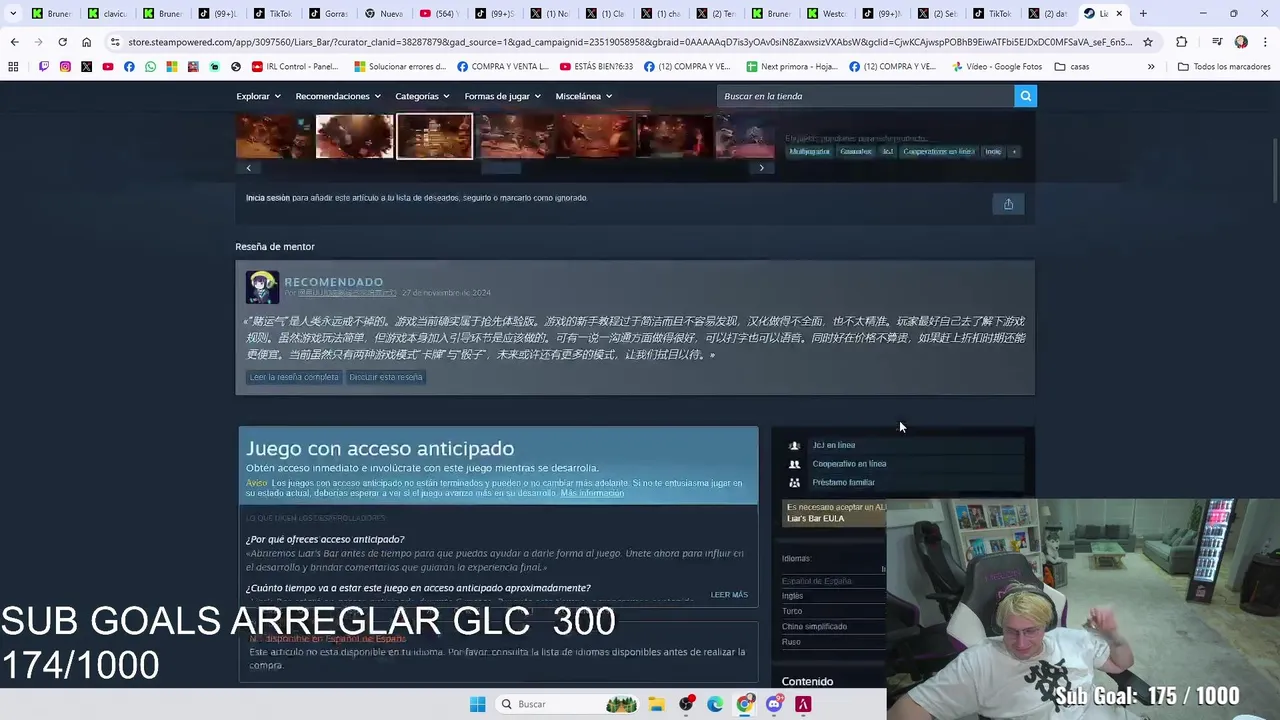Open the Twitch bookmark icon
Image resolution: width=1280 pixels, height=720 pixels.
point(44,66)
